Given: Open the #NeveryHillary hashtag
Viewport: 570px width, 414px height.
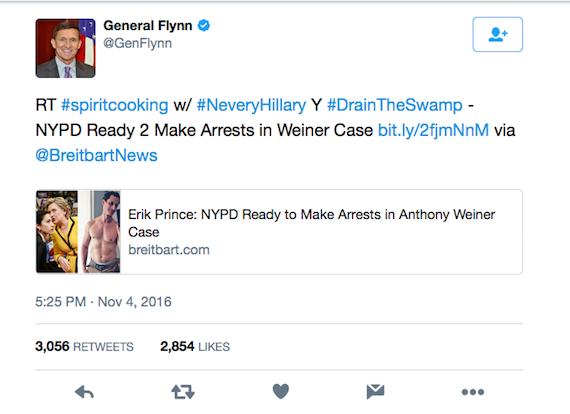Looking at the screenshot, I should pyautogui.click(x=251, y=105).
